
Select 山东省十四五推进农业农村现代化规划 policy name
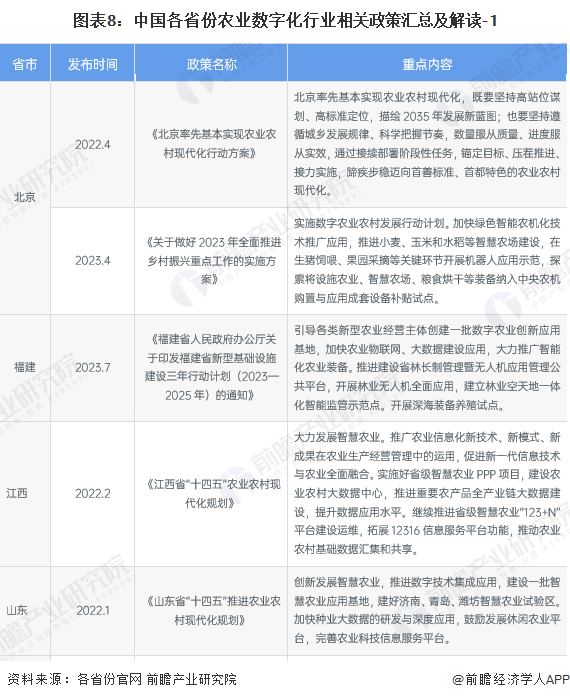(x=212, y=610)
